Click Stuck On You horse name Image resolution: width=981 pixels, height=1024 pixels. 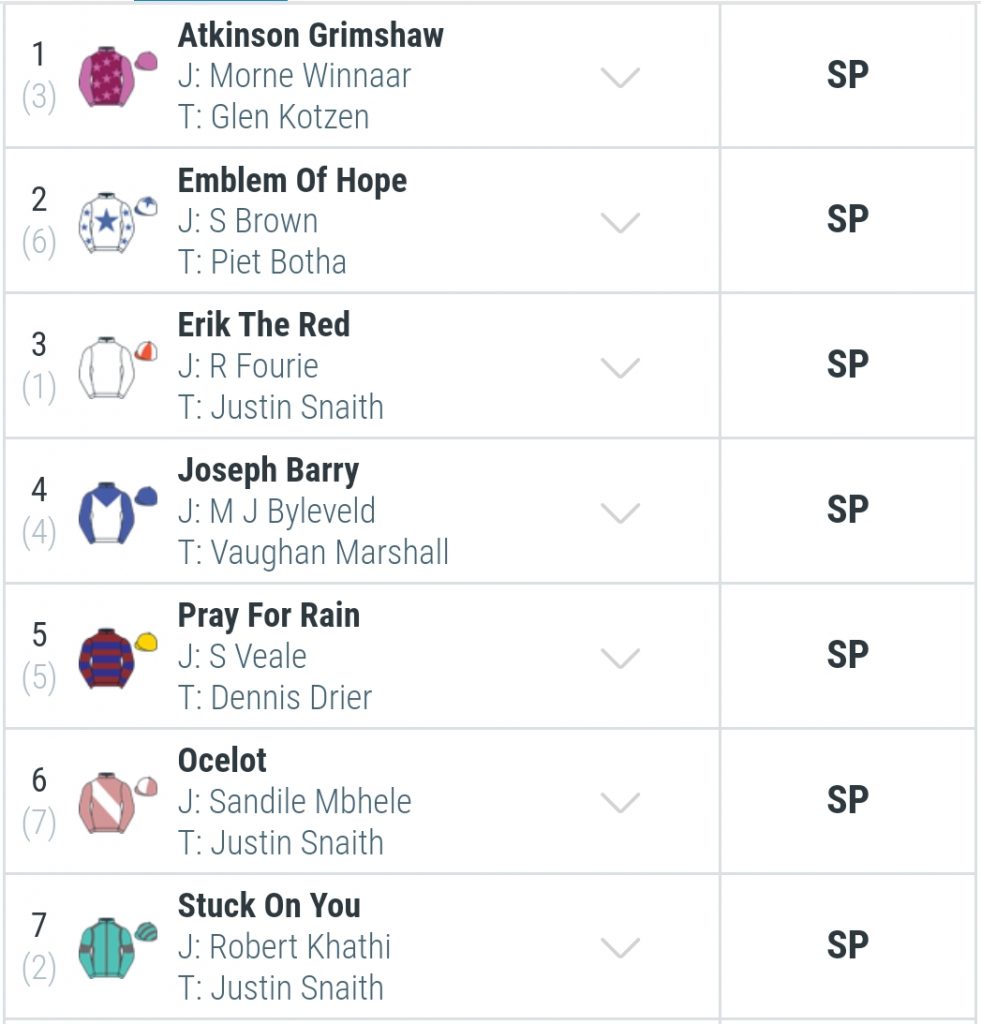point(269,906)
